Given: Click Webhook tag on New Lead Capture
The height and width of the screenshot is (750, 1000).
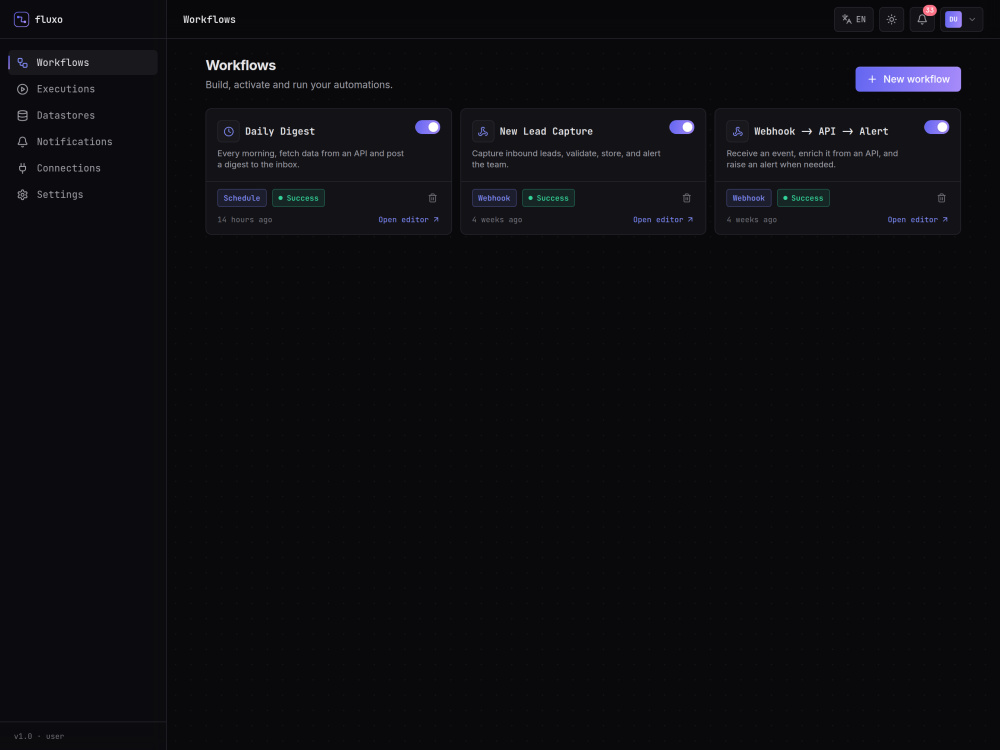Looking at the screenshot, I should tap(494, 198).
